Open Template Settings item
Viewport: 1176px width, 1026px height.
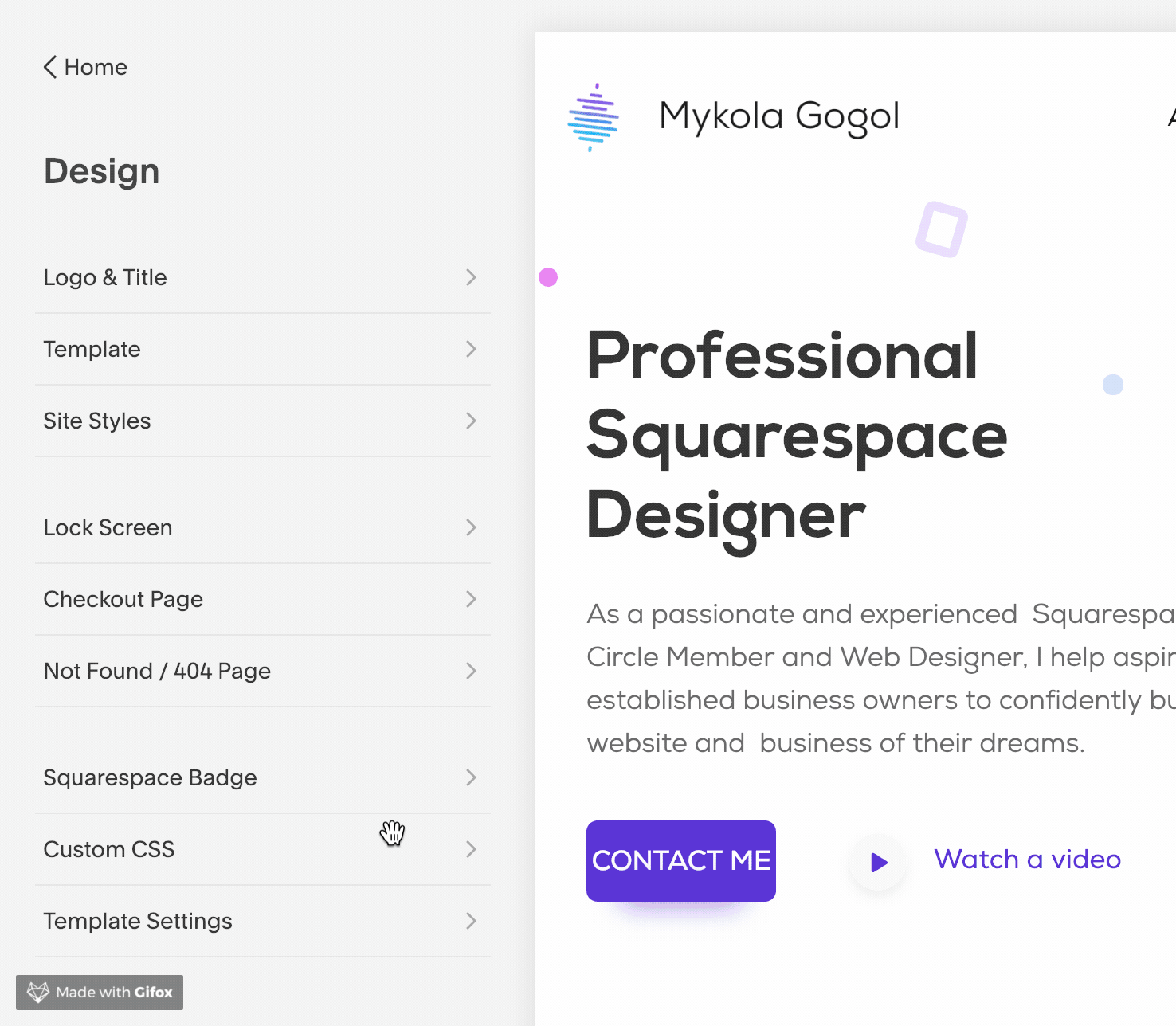(263, 921)
